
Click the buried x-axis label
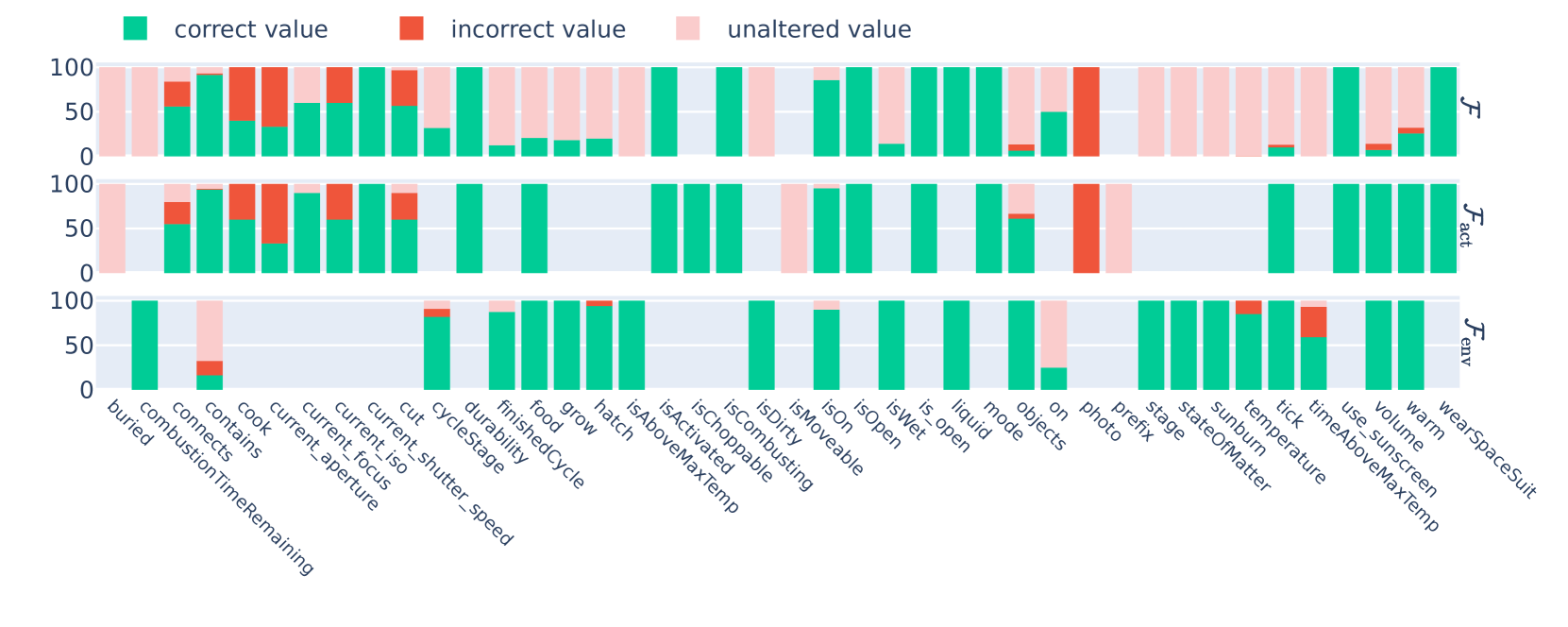pos(129,423)
